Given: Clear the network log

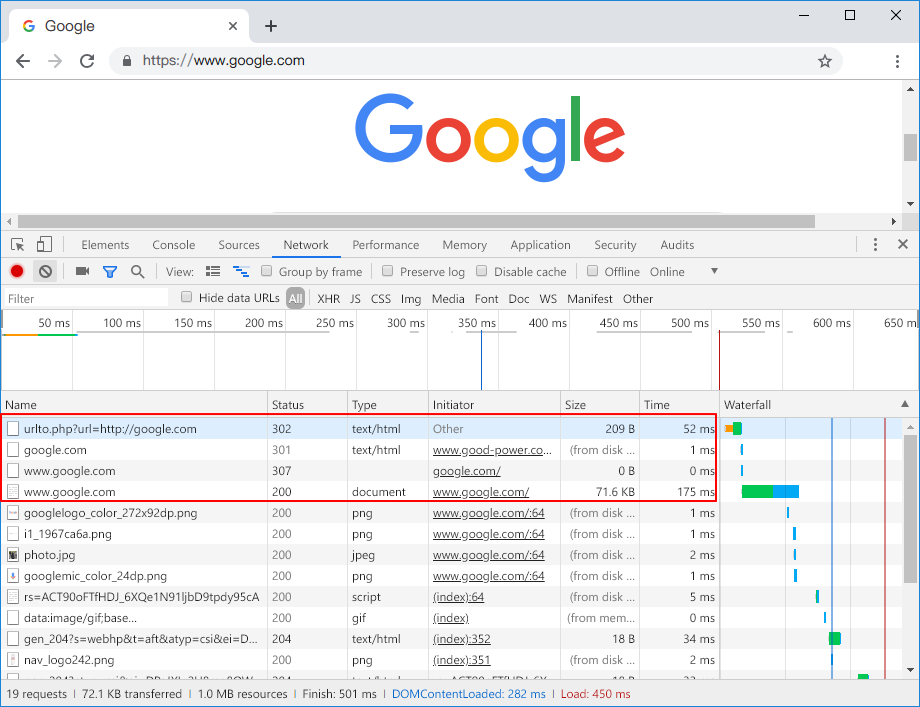Looking at the screenshot, I should [45, 272].
